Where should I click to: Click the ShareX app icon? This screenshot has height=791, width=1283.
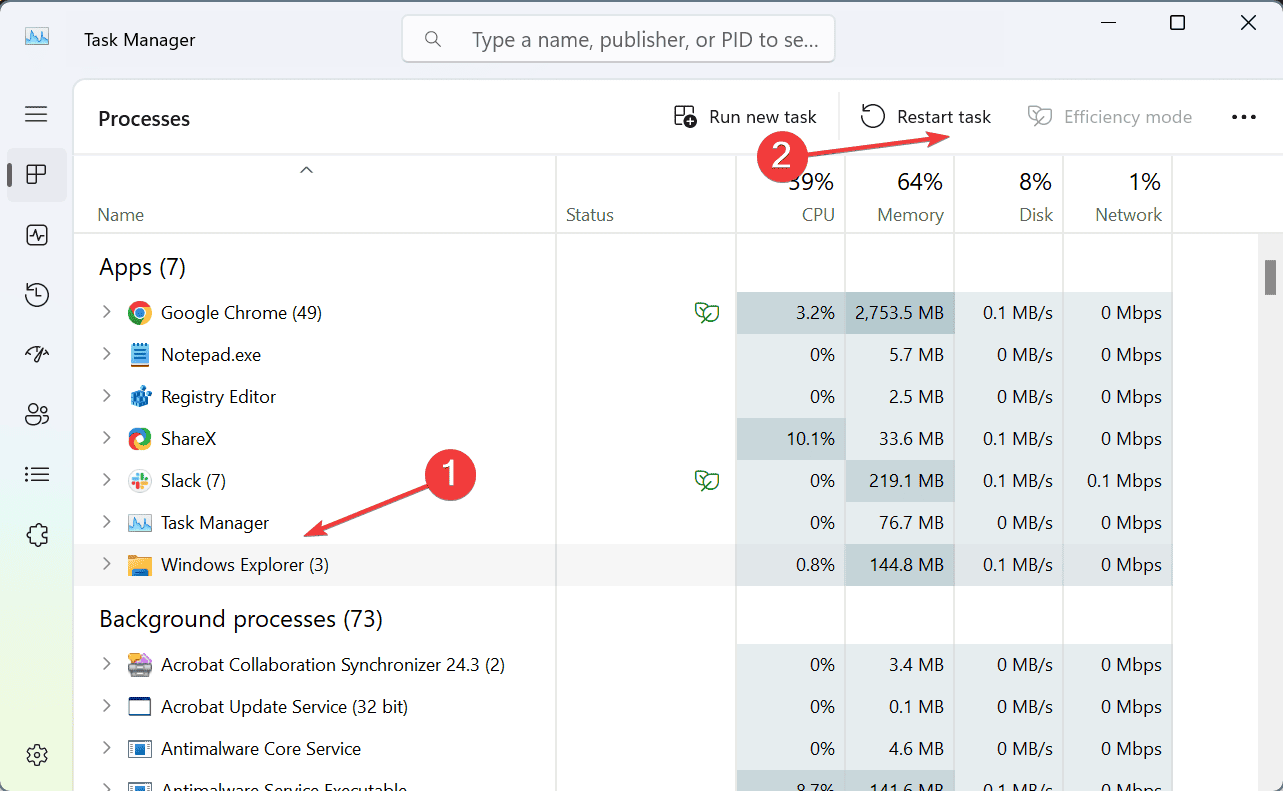139,439
